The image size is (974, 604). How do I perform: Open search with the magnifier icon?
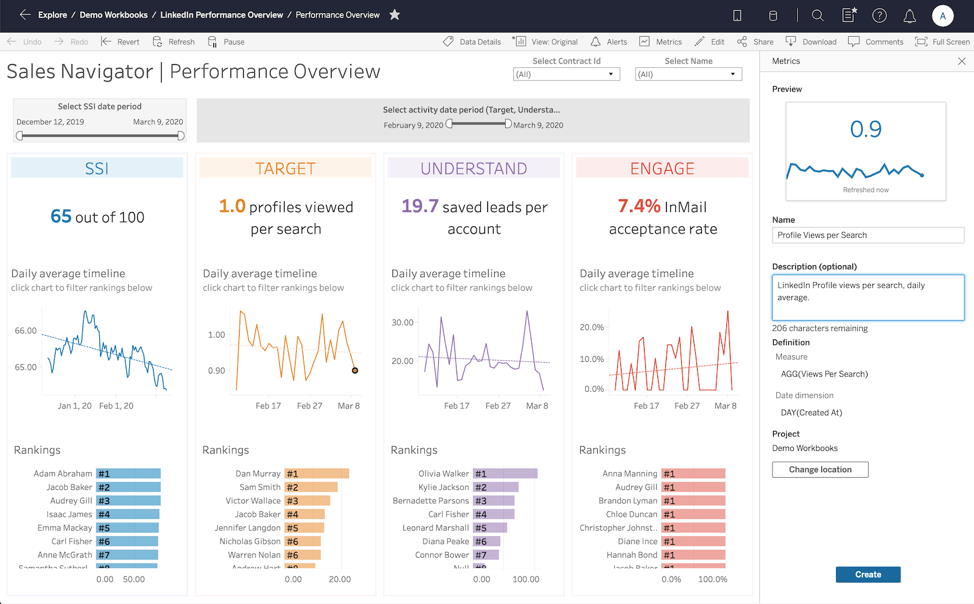817,16
